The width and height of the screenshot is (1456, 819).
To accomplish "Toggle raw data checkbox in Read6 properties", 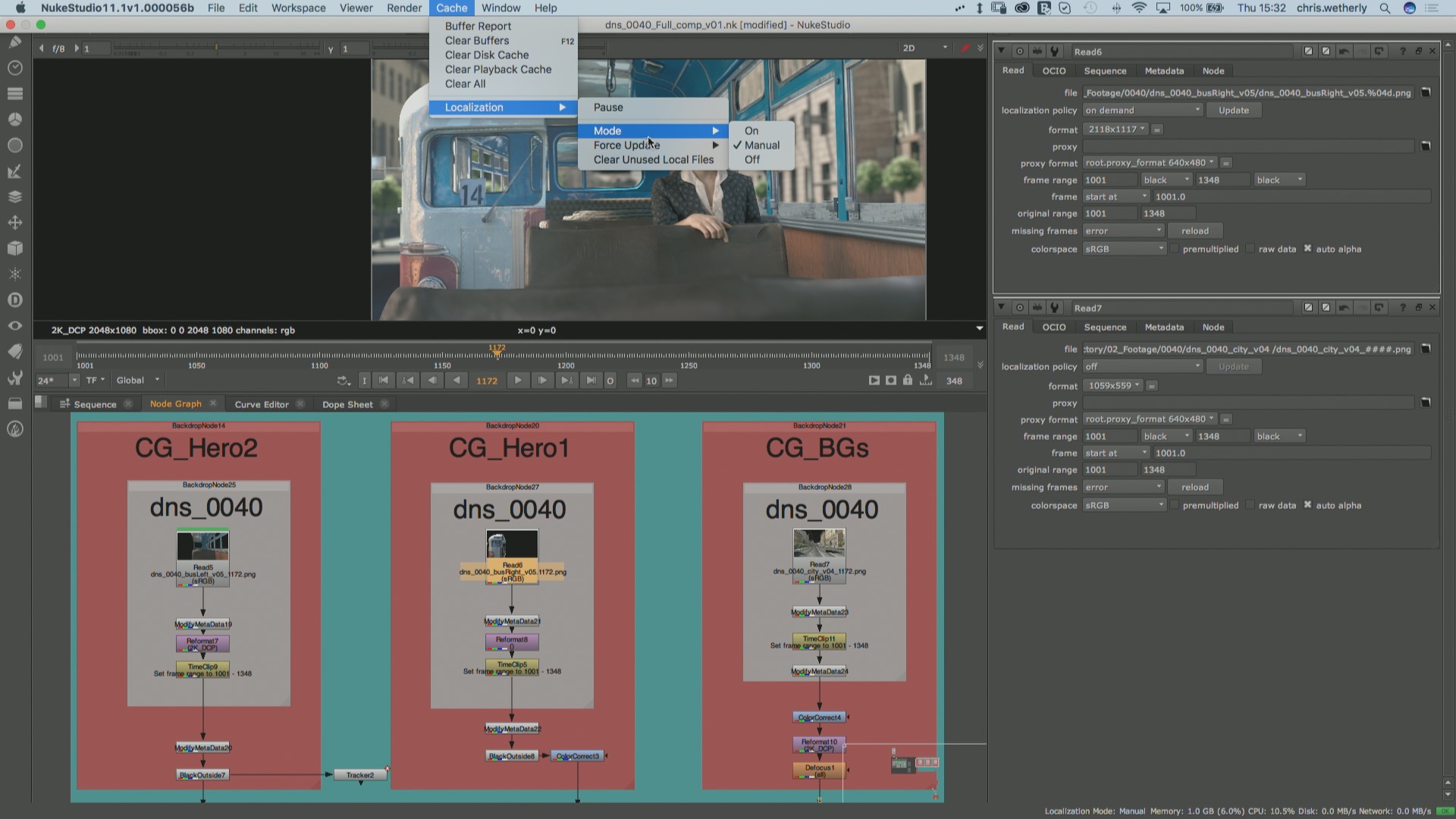I will pos(1249,249).
